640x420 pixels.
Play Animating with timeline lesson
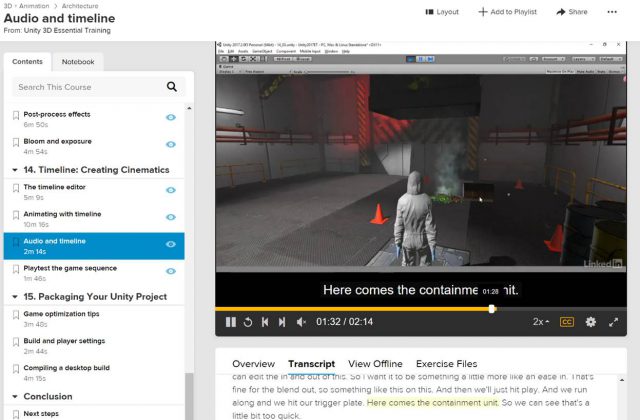pos(62,214)
